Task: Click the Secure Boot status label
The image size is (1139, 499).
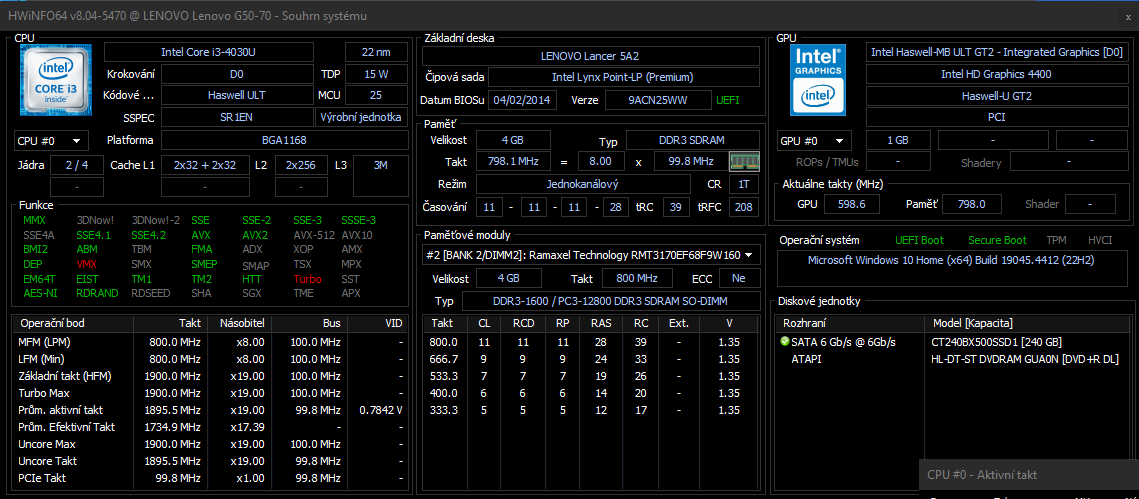Action: (x=997, y=240)
